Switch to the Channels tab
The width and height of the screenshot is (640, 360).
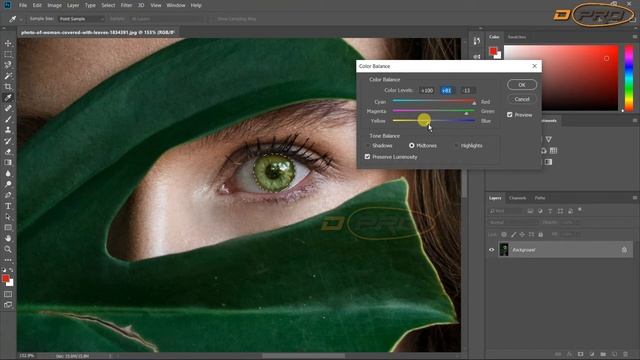[x=518, y=198]
